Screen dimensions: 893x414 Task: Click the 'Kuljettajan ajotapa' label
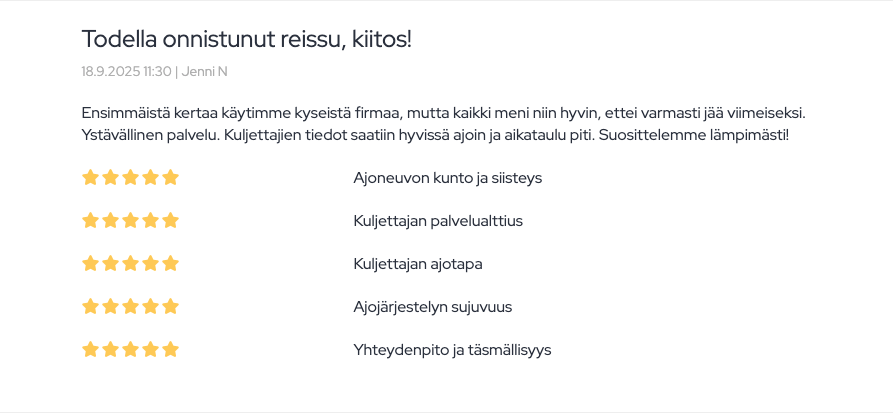418,264
